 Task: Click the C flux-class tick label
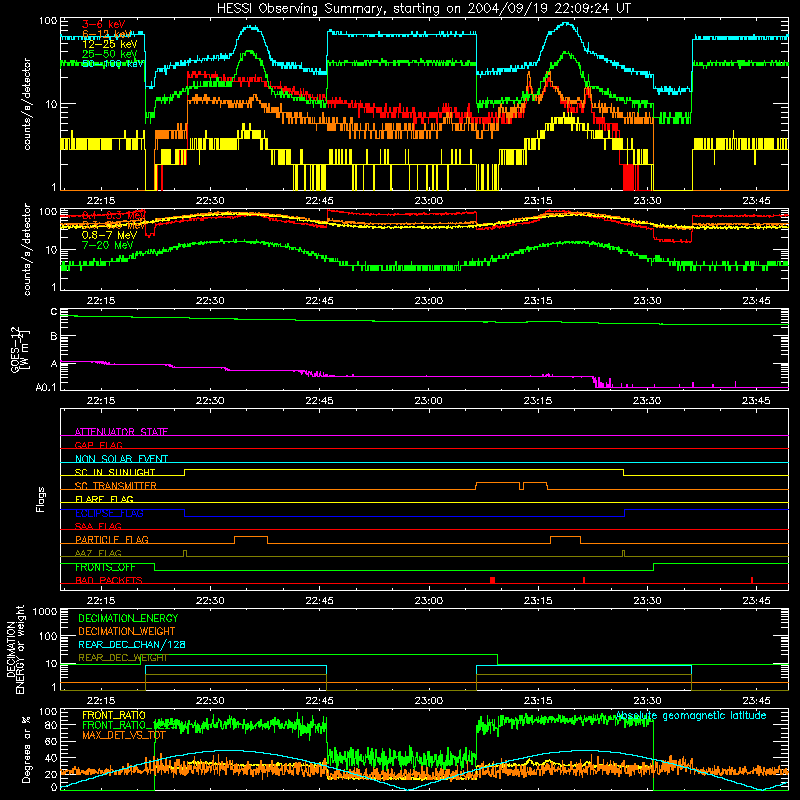click(x=54, y=312)
